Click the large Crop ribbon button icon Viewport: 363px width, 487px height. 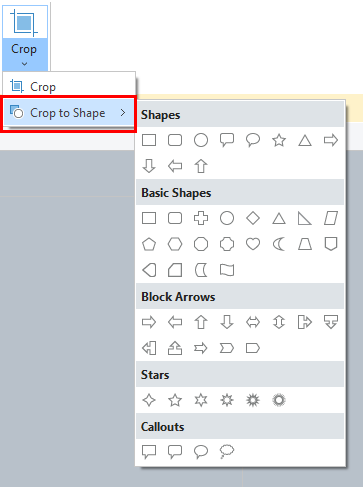tap(24, 23)
